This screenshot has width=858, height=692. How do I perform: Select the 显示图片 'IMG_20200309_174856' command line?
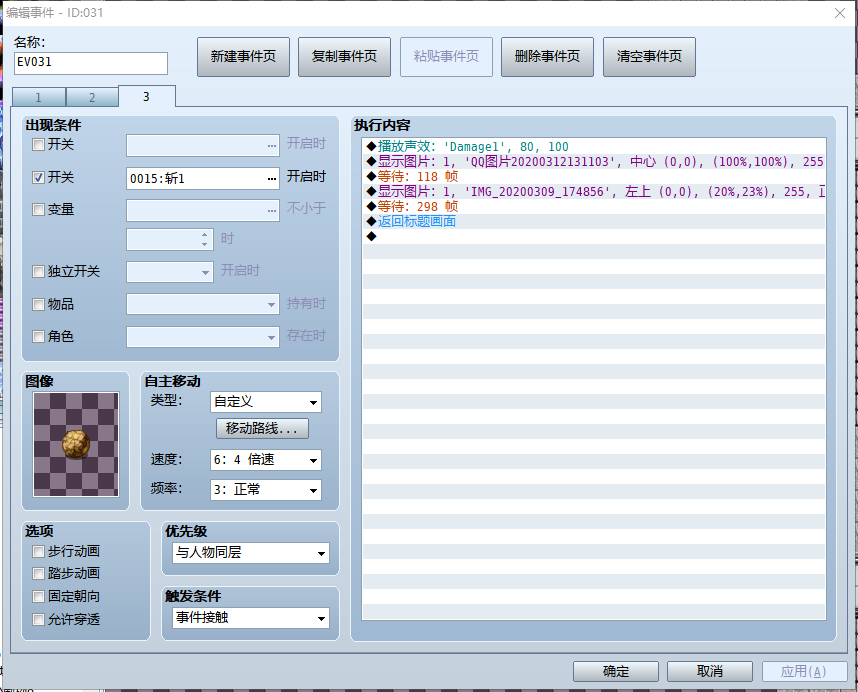click(x=594, y=191)
